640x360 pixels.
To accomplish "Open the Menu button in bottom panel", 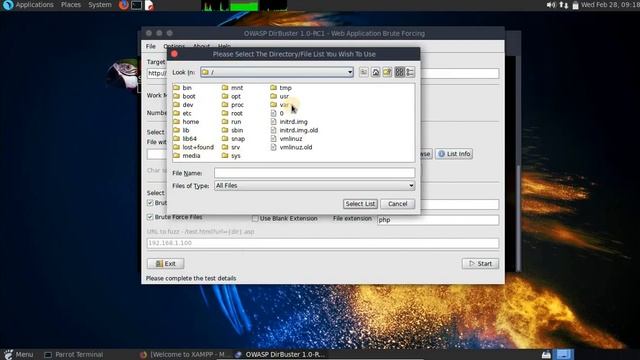I will click(x=18, y=354).
